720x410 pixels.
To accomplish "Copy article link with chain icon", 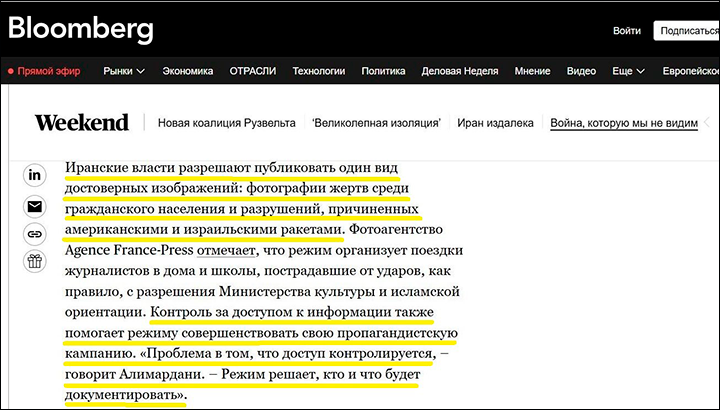I will [x=35, y=234].
